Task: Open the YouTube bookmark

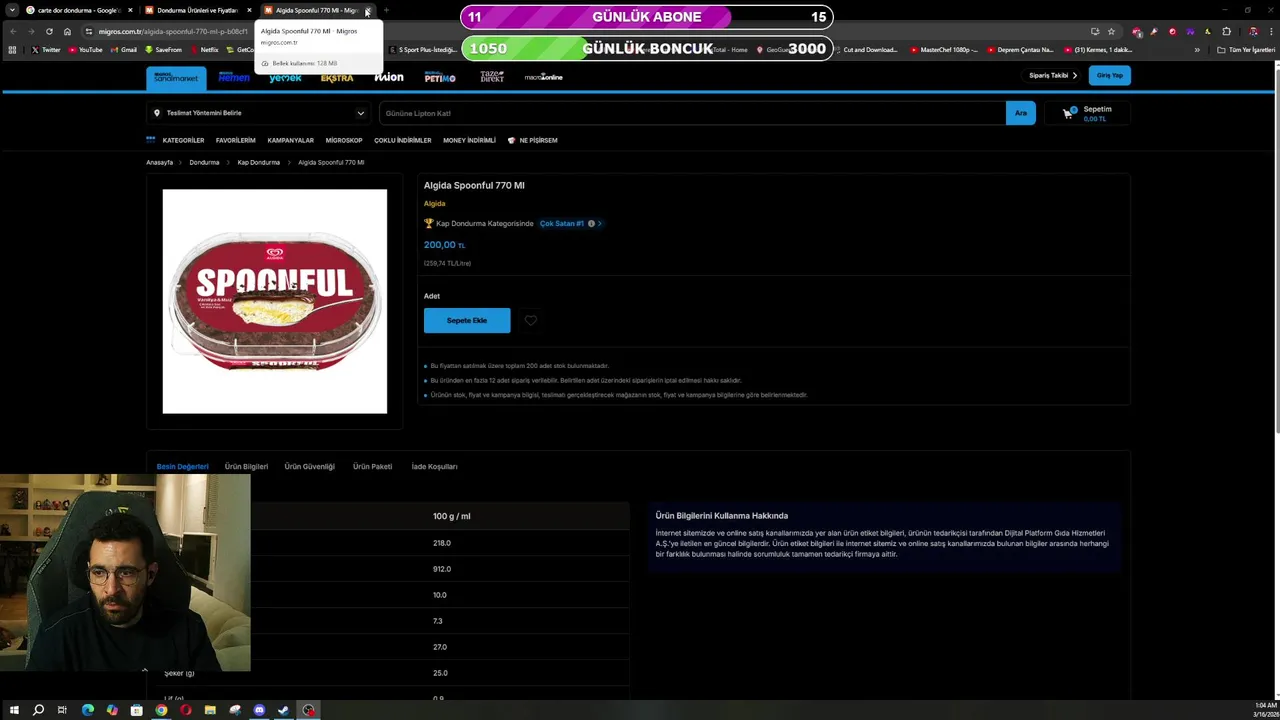Action: pyautogui.click(x=86, y=49)
